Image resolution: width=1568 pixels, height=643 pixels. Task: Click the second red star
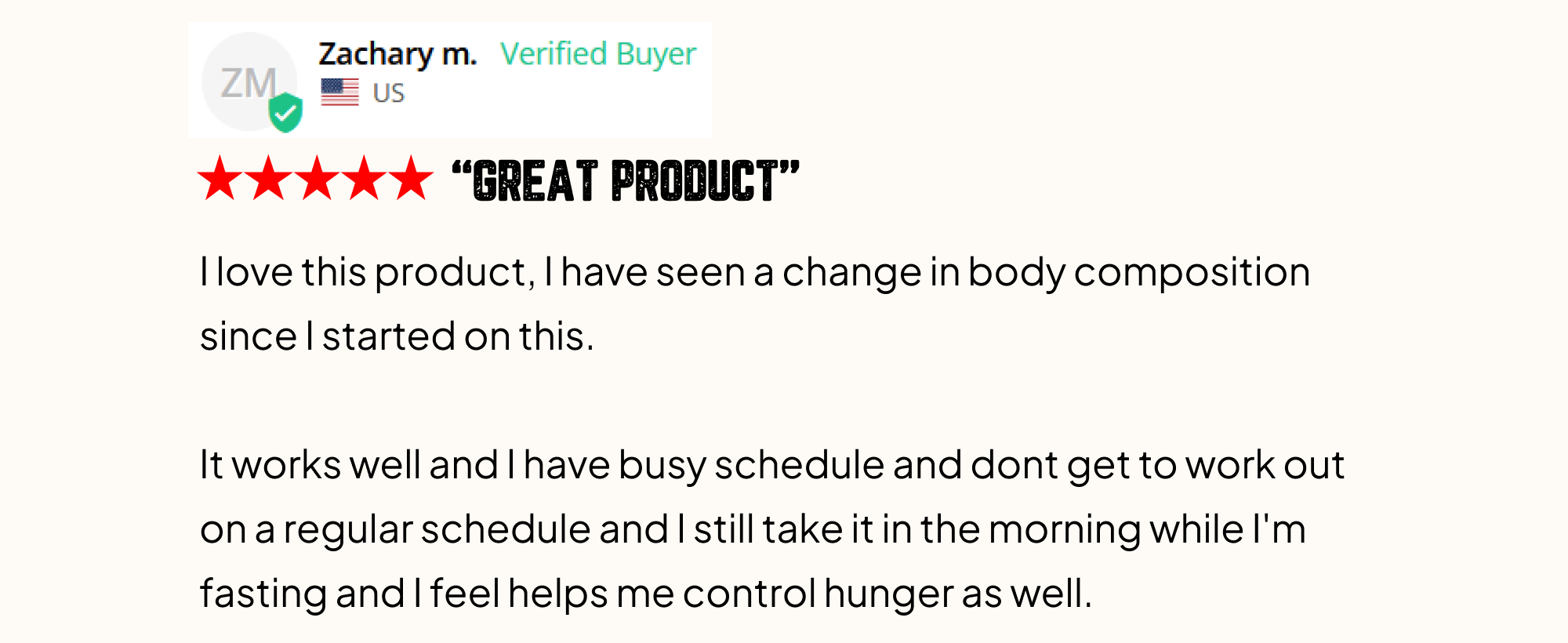(268, 178)
